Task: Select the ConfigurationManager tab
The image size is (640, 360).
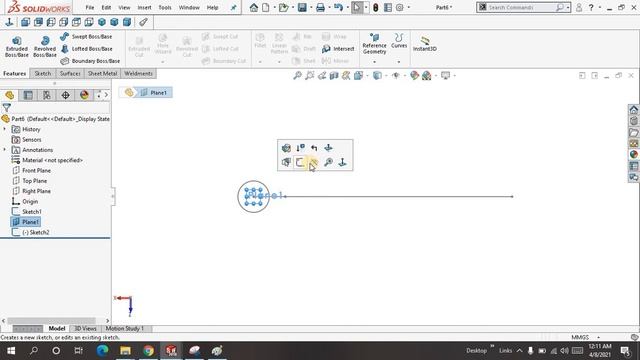Action: (x=47, y=95)
